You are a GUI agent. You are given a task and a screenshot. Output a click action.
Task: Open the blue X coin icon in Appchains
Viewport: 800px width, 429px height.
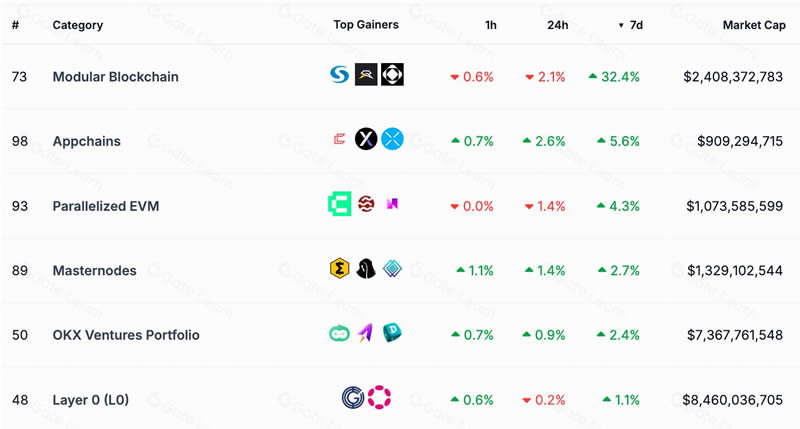tap(392, 139)
